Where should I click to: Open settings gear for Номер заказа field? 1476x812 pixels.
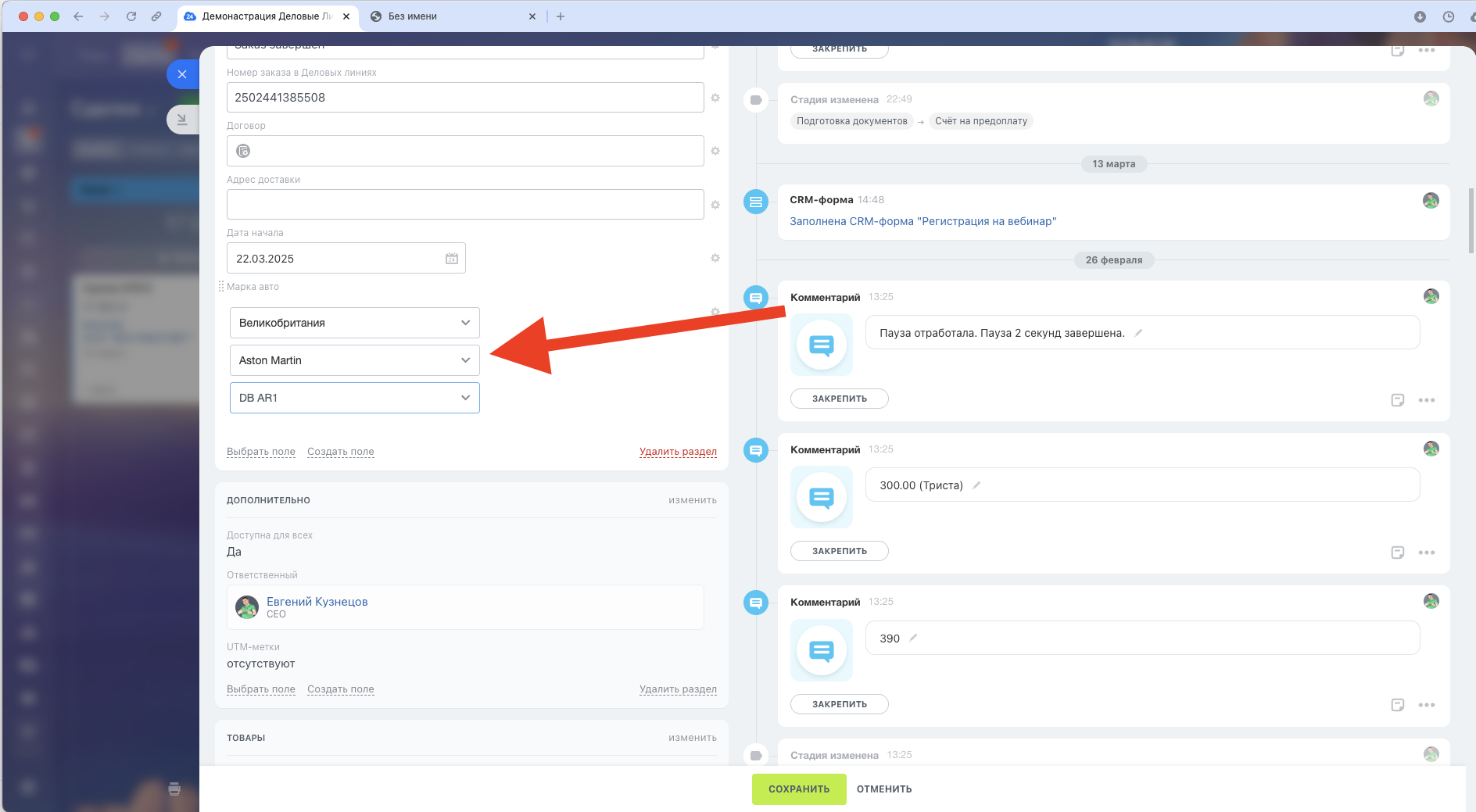[715, 98]
